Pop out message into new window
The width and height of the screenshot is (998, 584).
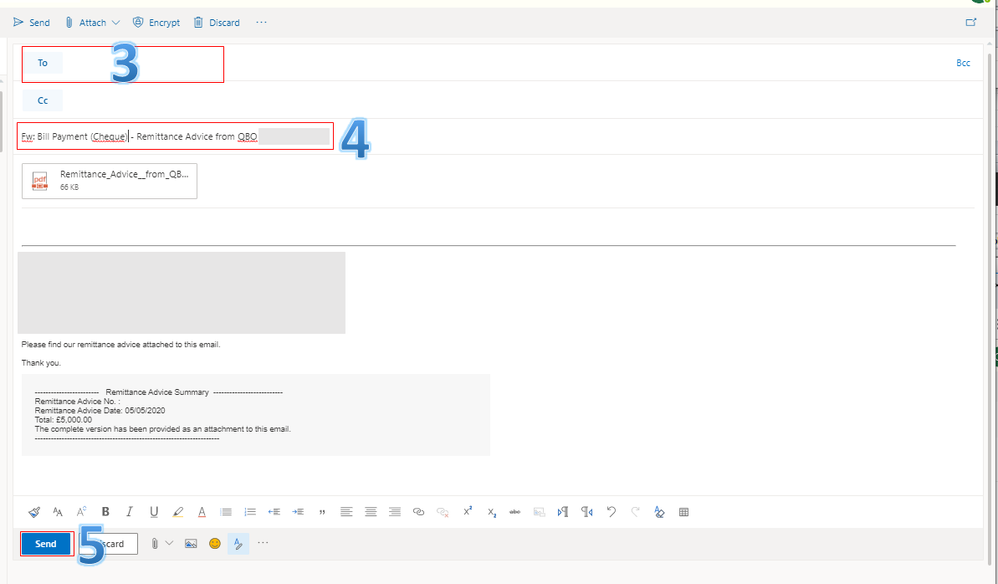(971, 22)
